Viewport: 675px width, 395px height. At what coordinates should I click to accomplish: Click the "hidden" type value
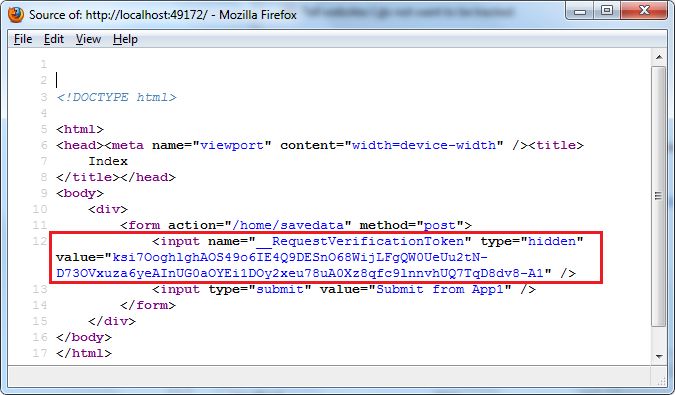click(552, 241)
